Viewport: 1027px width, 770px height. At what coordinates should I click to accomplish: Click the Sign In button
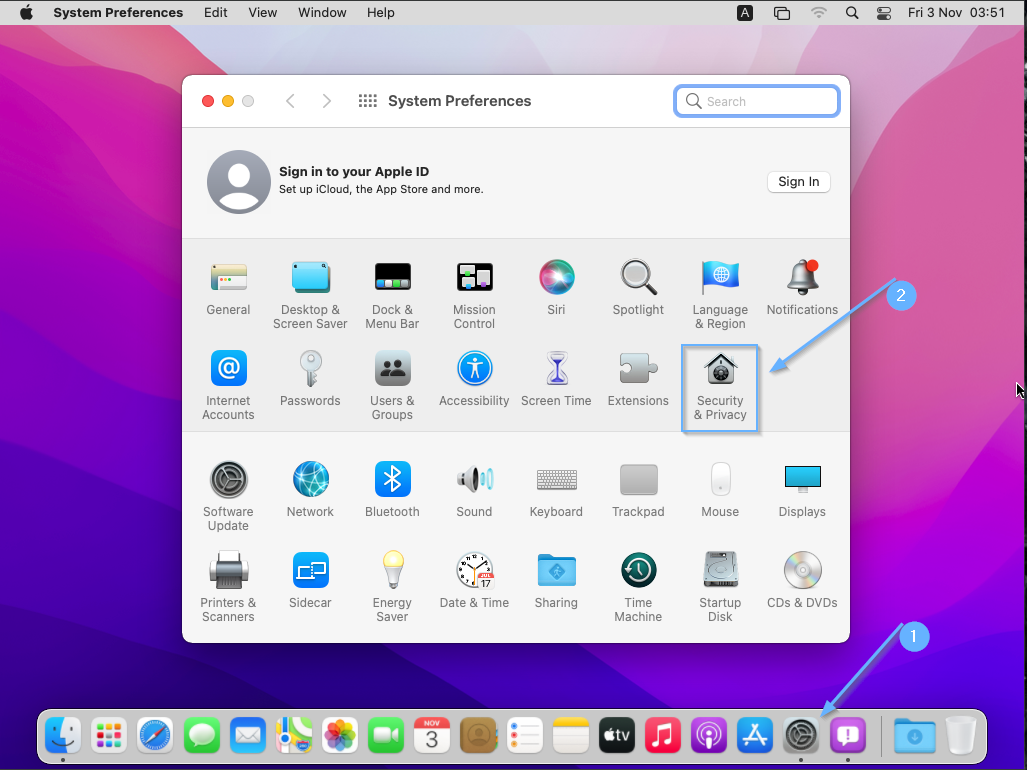tap(798, 182)
